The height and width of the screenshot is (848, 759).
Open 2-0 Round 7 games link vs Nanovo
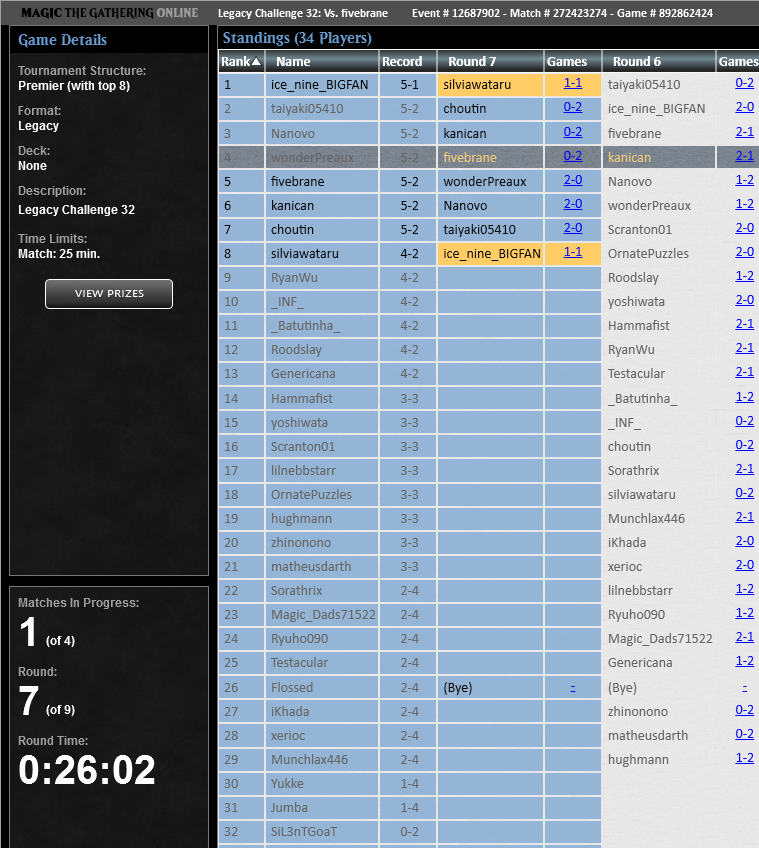[573, 204]
